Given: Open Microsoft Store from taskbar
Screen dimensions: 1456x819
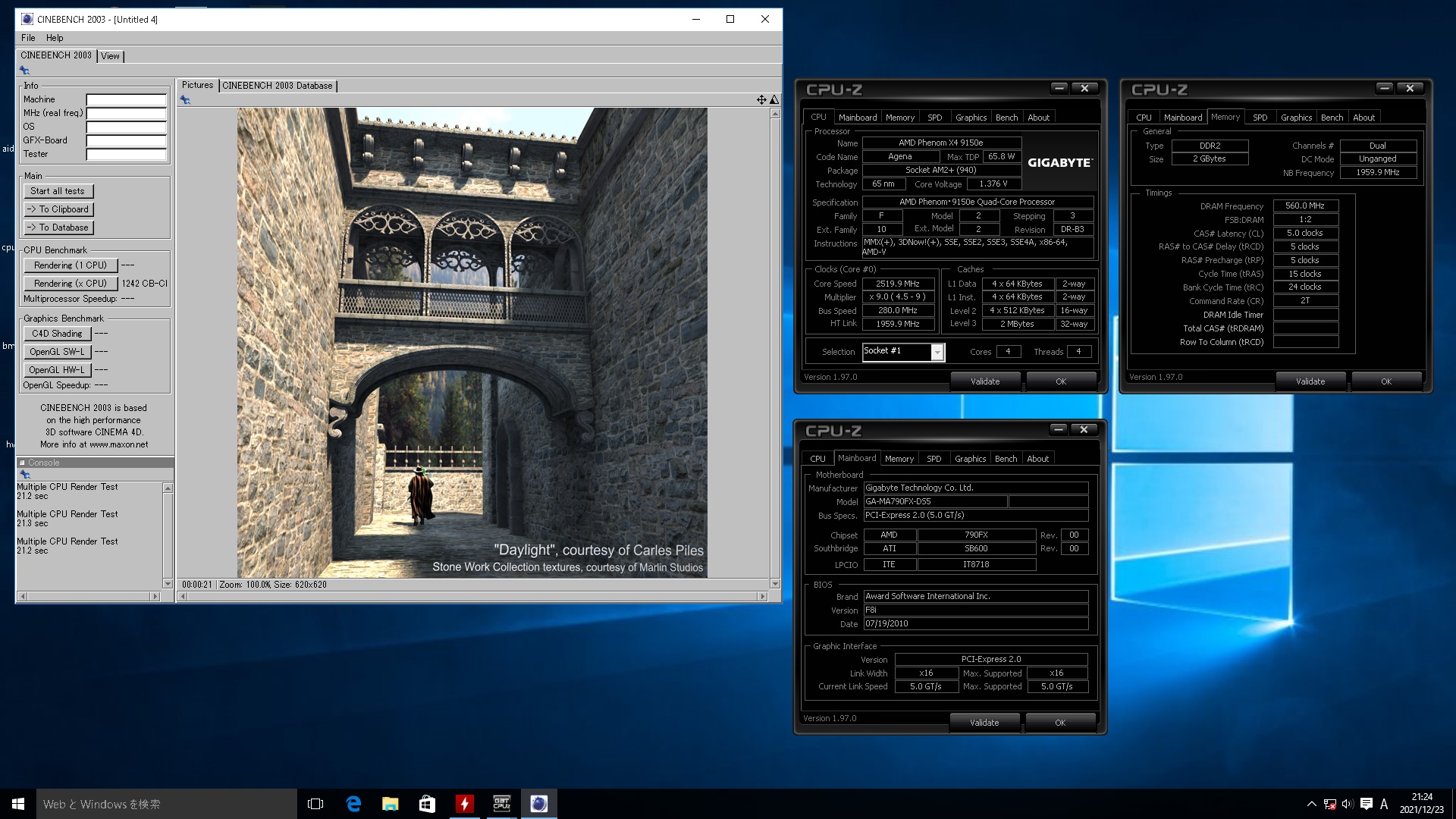Looking at the screenshot, I should [428, 804].
